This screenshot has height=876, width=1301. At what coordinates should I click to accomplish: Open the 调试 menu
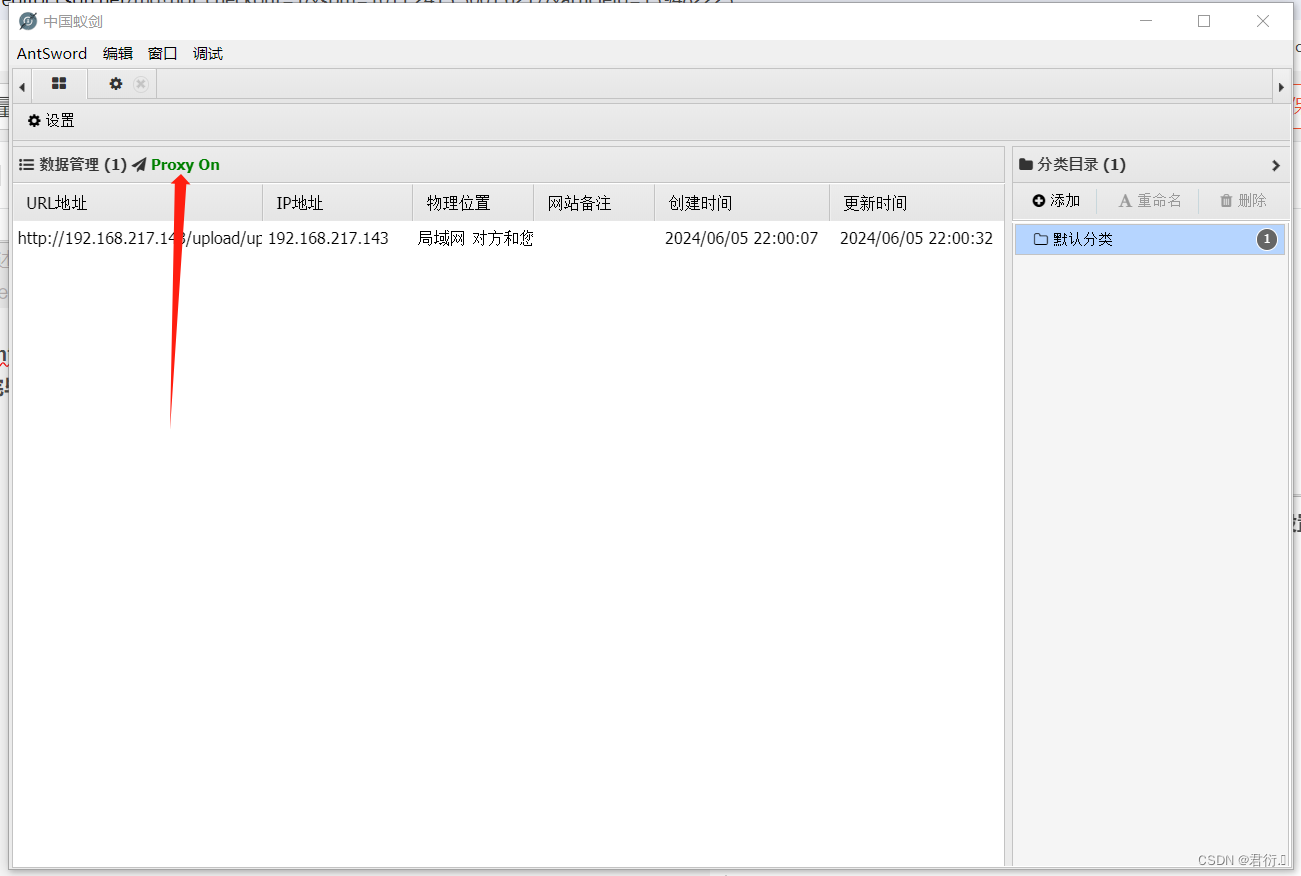click(208, 54)
